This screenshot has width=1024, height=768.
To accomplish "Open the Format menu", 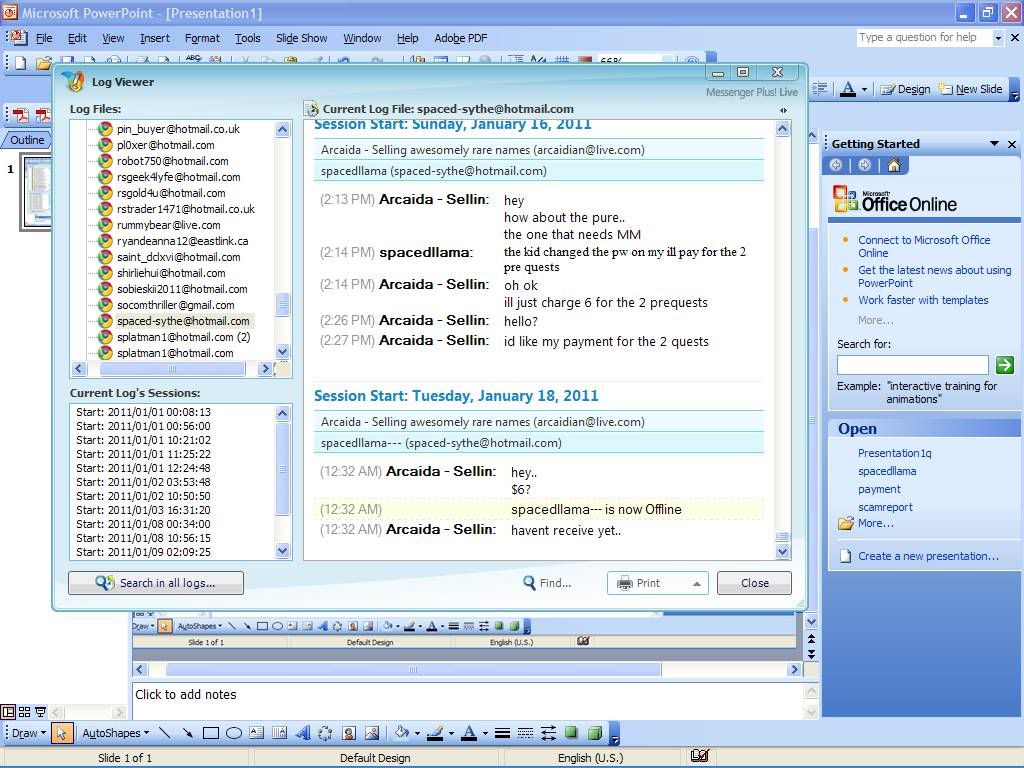I will 202,38.
